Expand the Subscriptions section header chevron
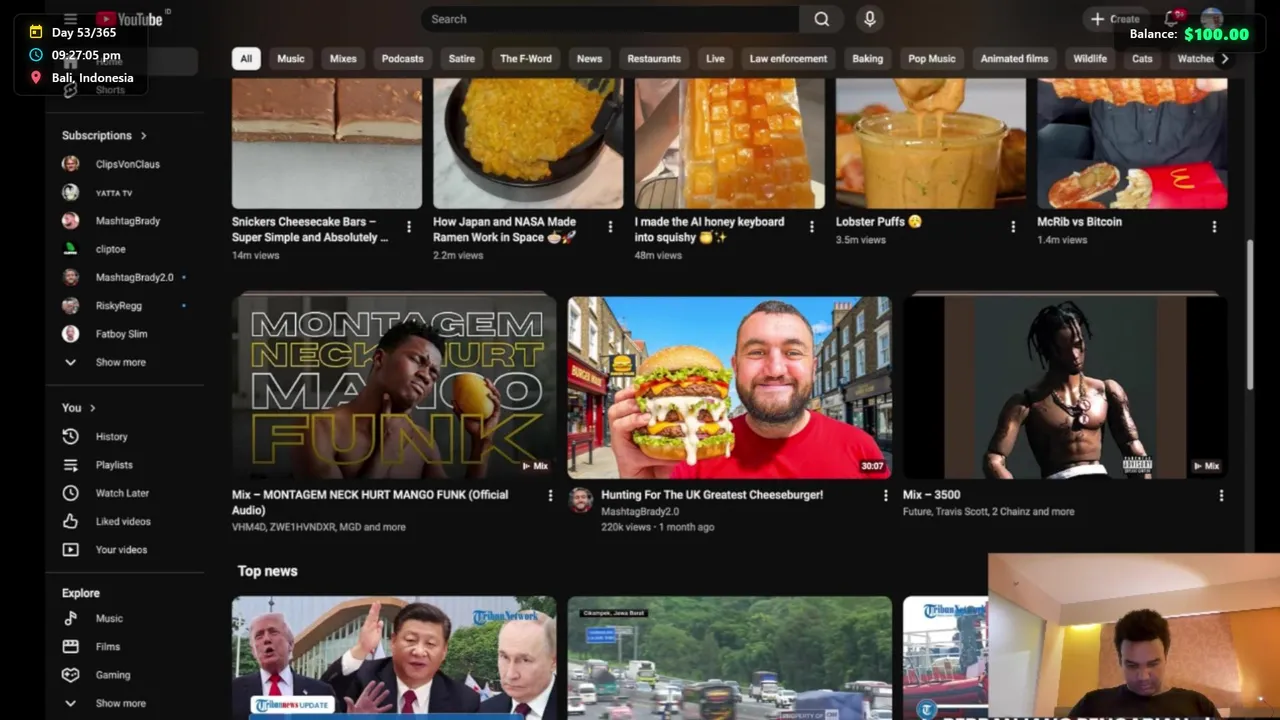This screenshot has height=720, width=1280. pyautogui.click(x=143, y=135)
